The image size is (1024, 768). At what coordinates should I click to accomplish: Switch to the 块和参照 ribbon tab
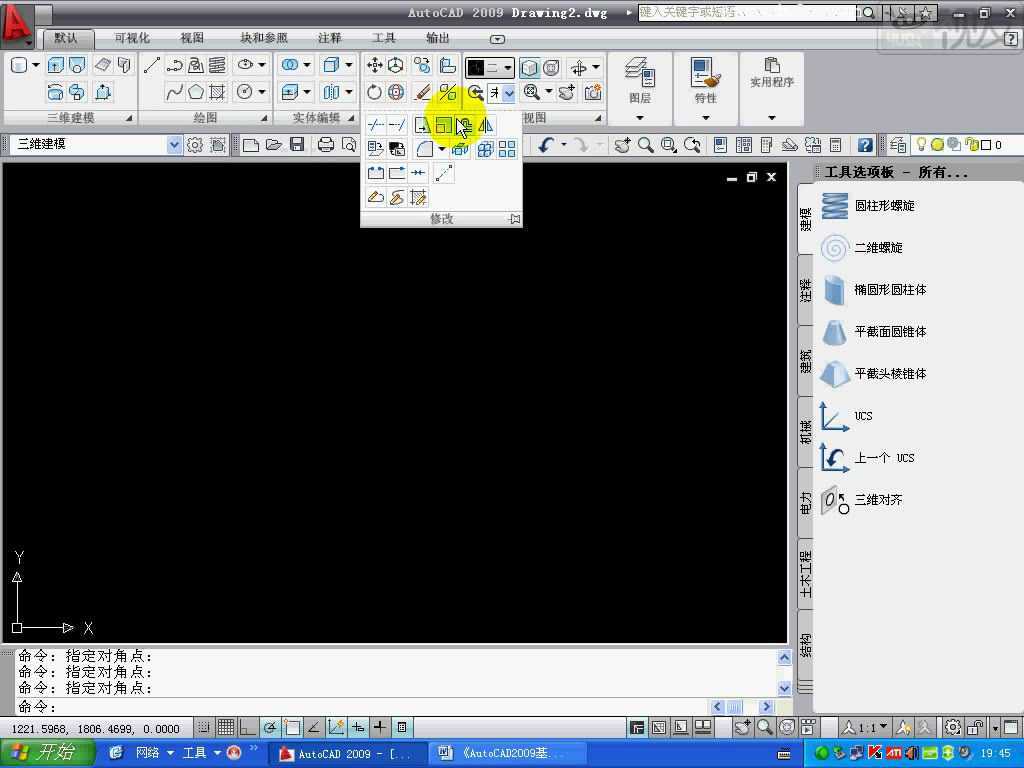[x=264, y=38]
